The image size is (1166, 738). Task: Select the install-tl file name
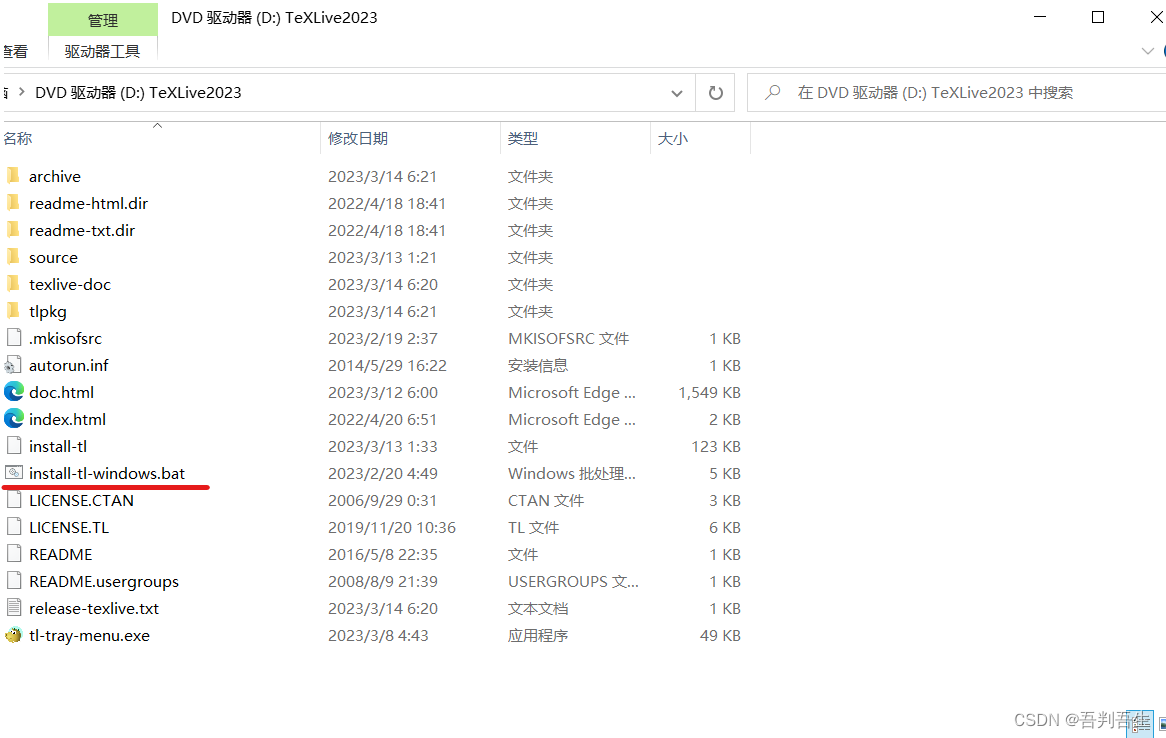point(58,446)
